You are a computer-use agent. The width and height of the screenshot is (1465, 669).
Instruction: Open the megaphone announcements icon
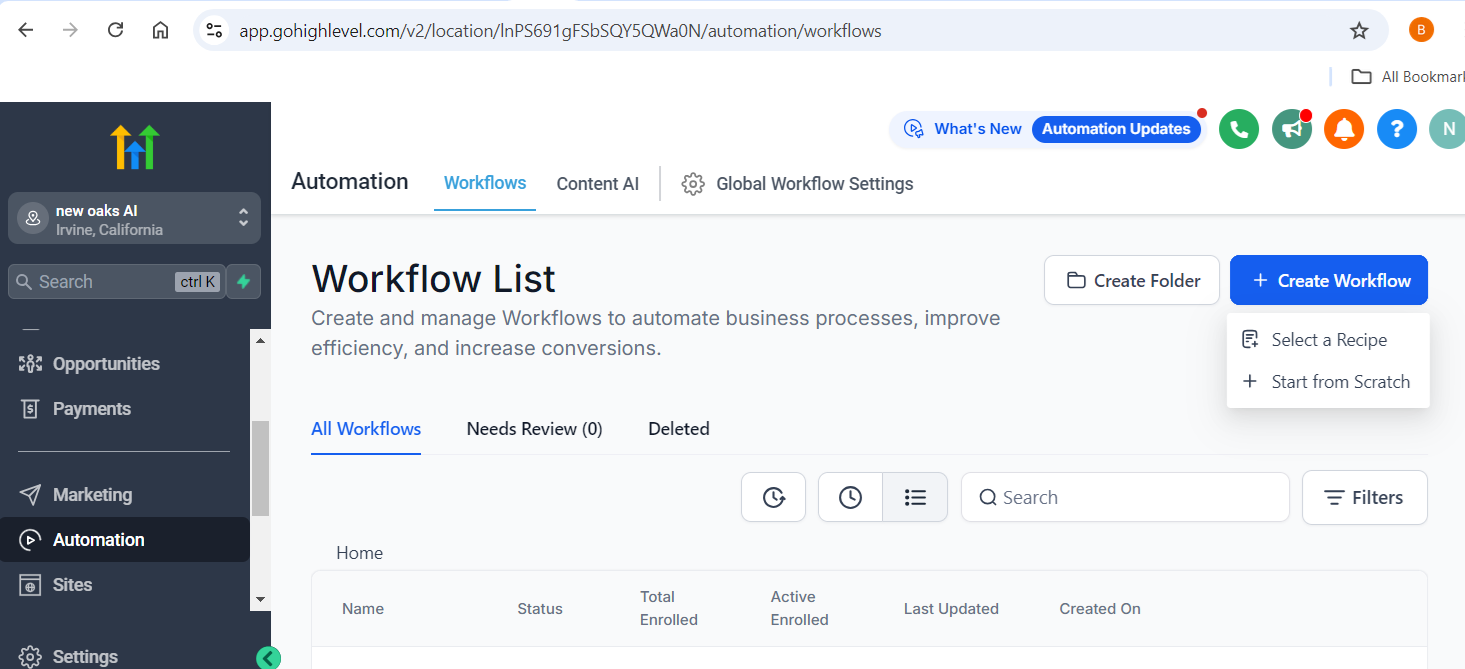(1291, 129)
